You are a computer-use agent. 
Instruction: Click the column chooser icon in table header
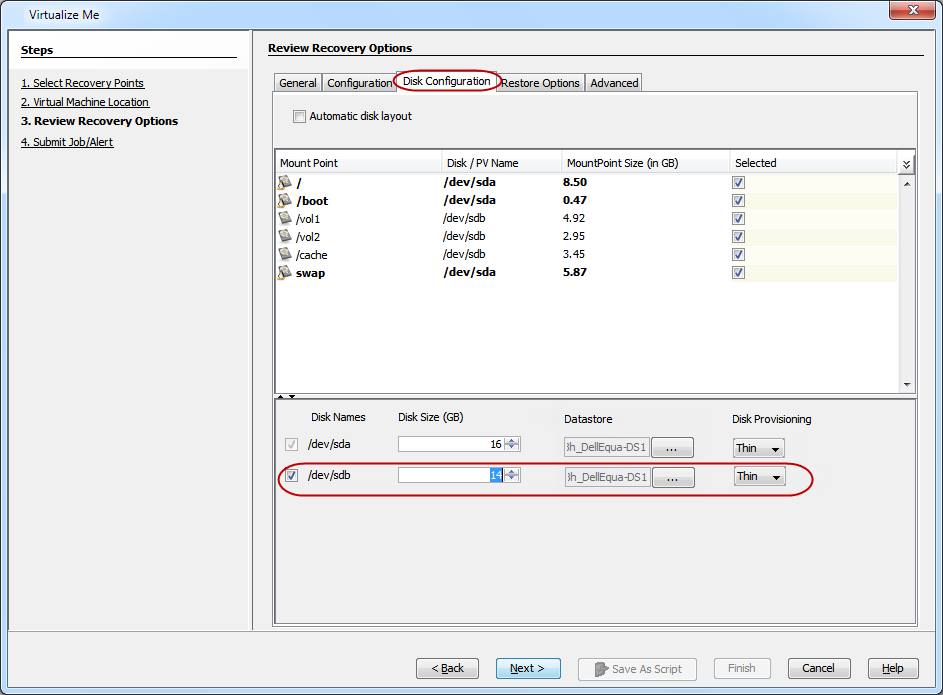coord(906,164)
